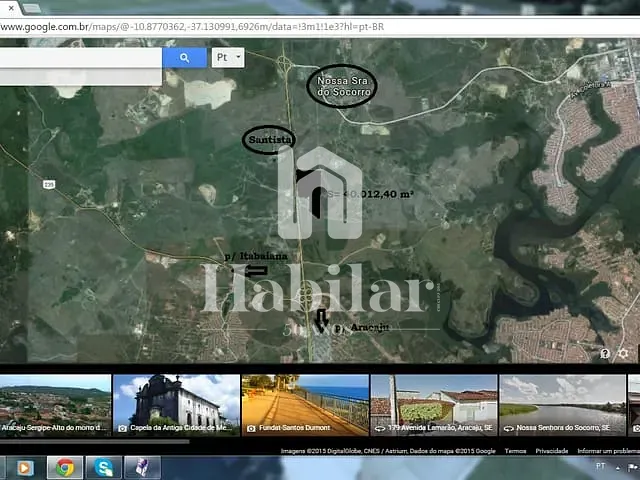Open the media player taskbar icon
Screen dimensions: 640x480
click(24, 468)
